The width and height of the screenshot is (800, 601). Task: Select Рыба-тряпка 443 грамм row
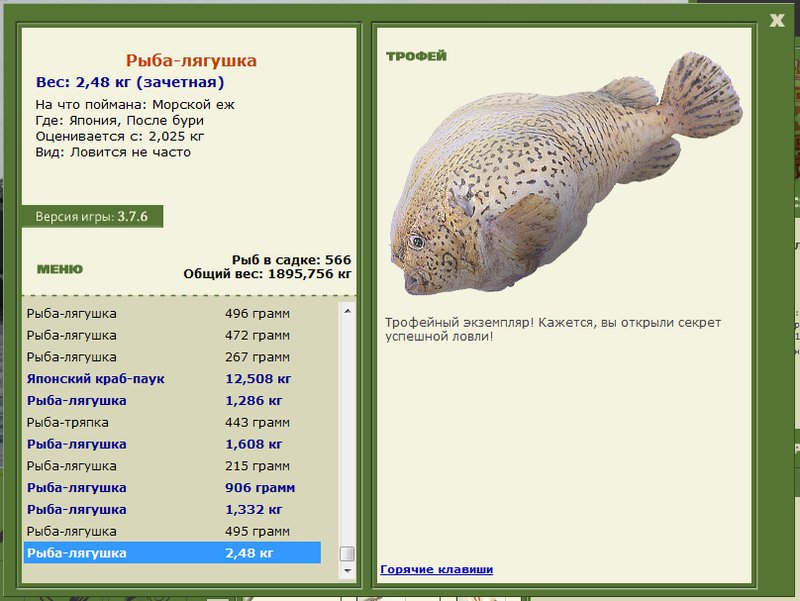tap(172, 422)
